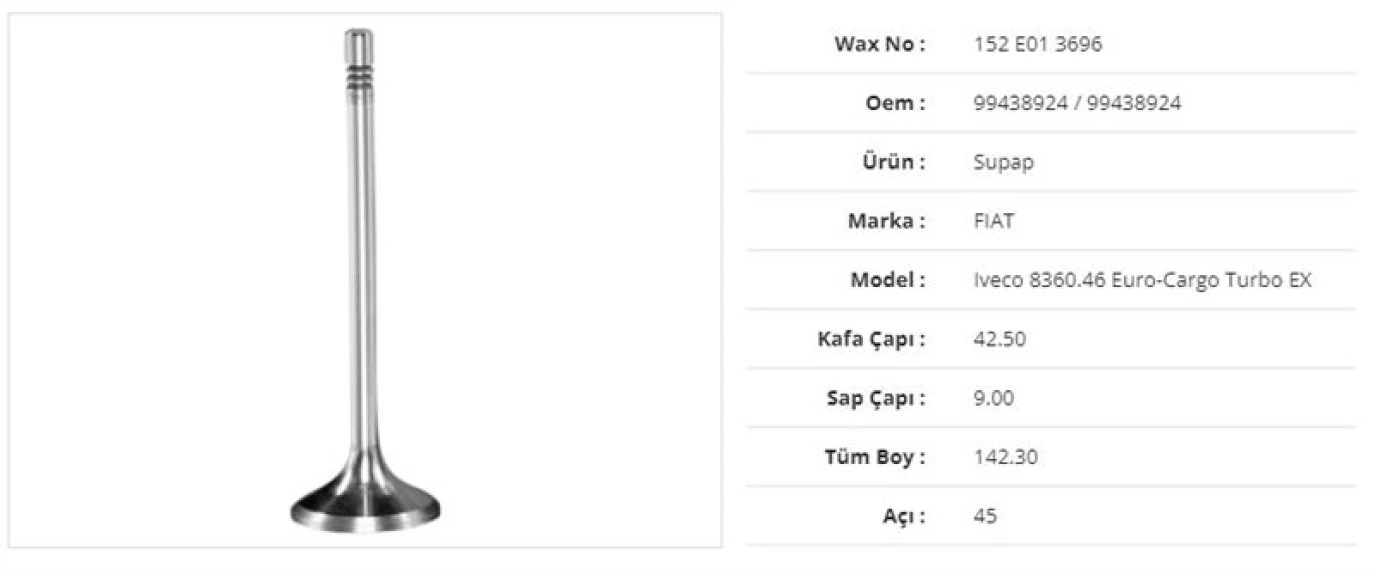Screen dimensions: 1375x574
Task: Click the head diameter value 42.50
Action: point(999,339)
